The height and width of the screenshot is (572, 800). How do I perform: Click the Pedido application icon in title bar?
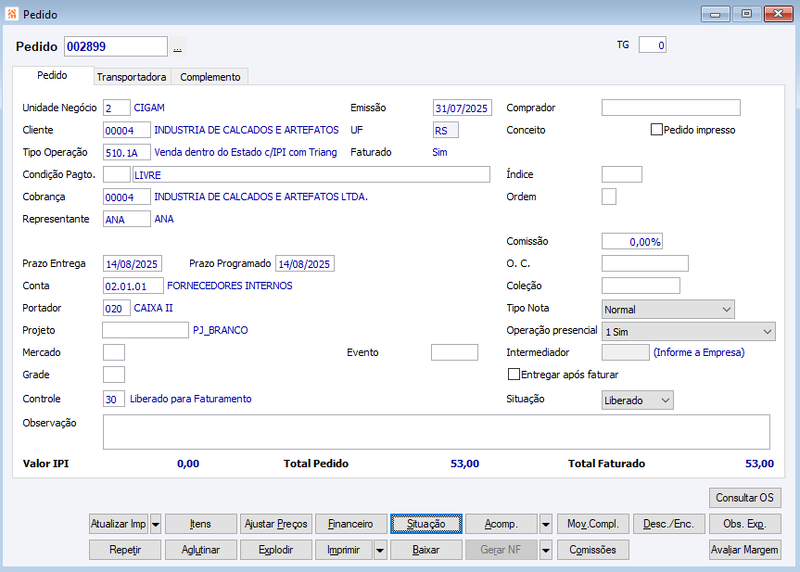click(x=12, y=14)
